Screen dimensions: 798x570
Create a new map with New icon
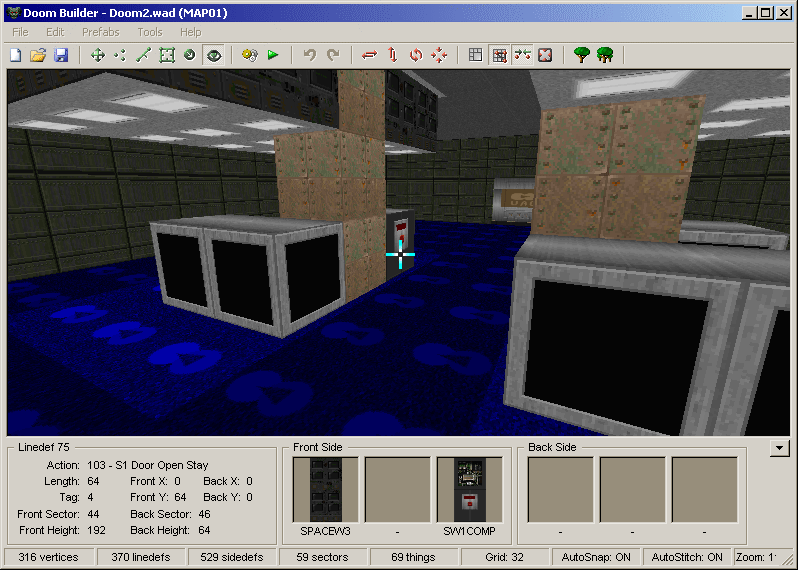pyautogui.click(x=16, y=55)
